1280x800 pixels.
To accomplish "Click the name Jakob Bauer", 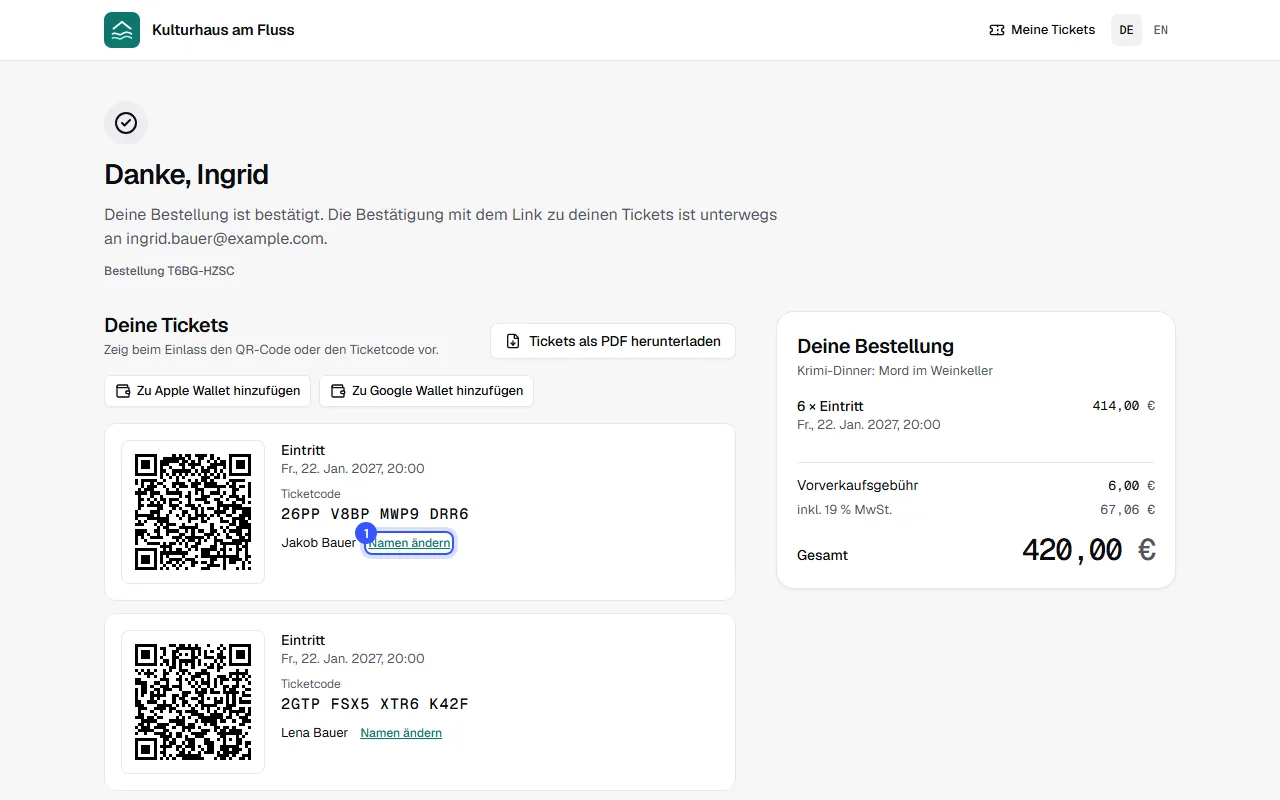I will coord(319,543).
